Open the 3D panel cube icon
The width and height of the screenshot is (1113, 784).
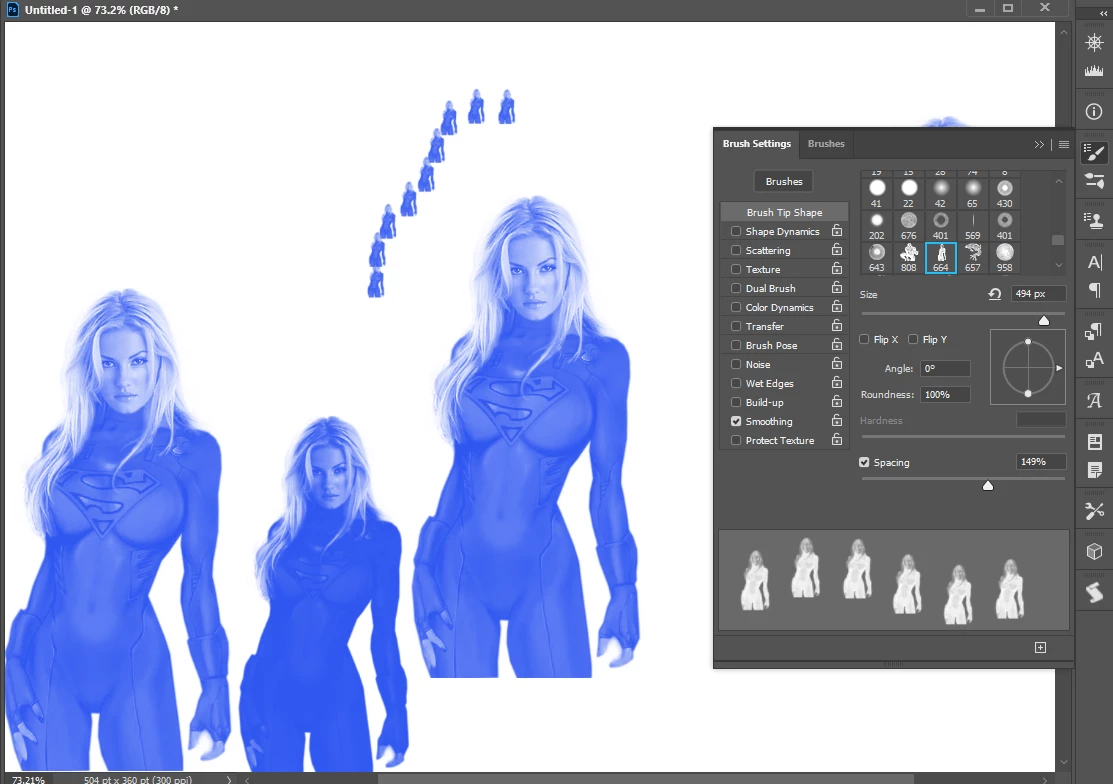click(1094, 551)
